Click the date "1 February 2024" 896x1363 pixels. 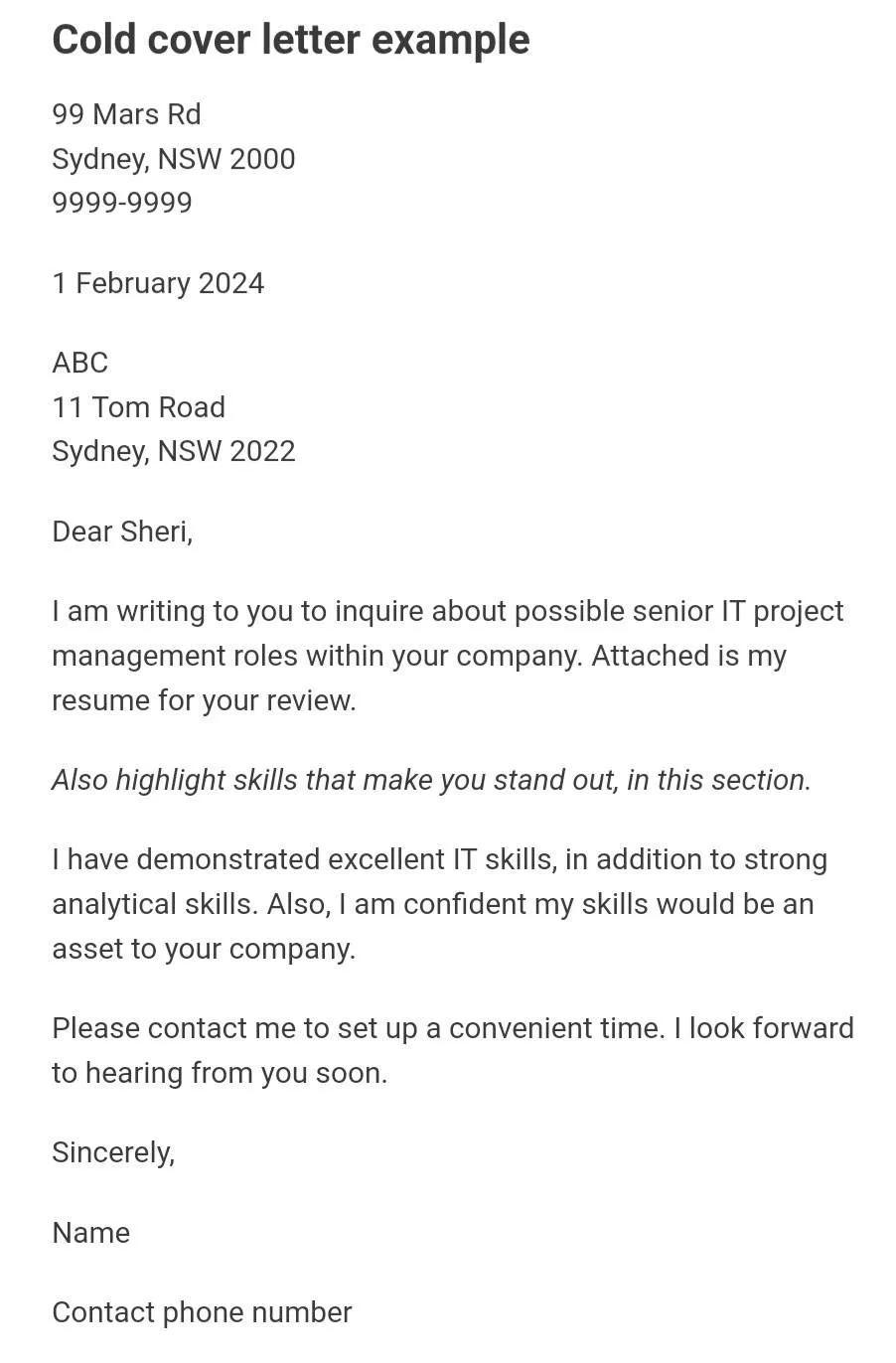[158, 284]
